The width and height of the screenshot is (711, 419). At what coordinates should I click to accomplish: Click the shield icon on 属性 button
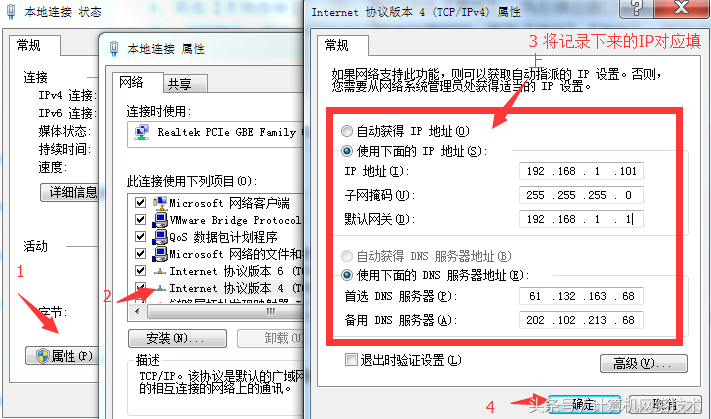43,356
